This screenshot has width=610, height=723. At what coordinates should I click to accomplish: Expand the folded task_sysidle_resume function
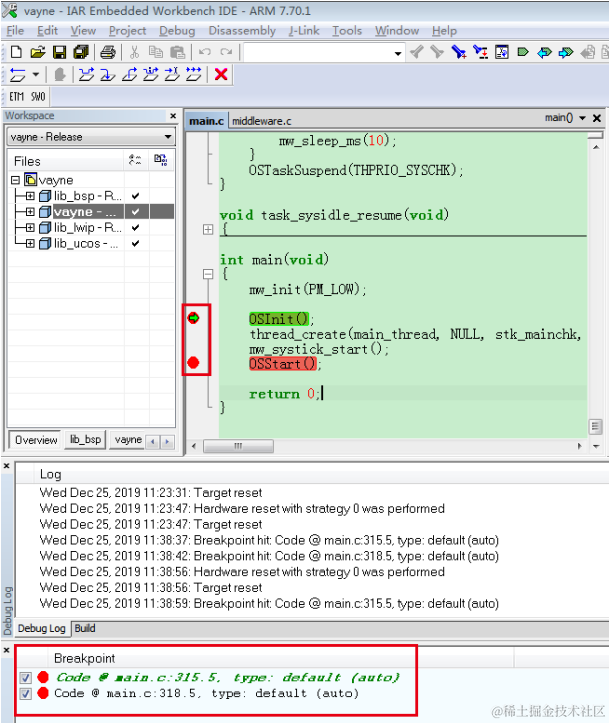[208, 229]
